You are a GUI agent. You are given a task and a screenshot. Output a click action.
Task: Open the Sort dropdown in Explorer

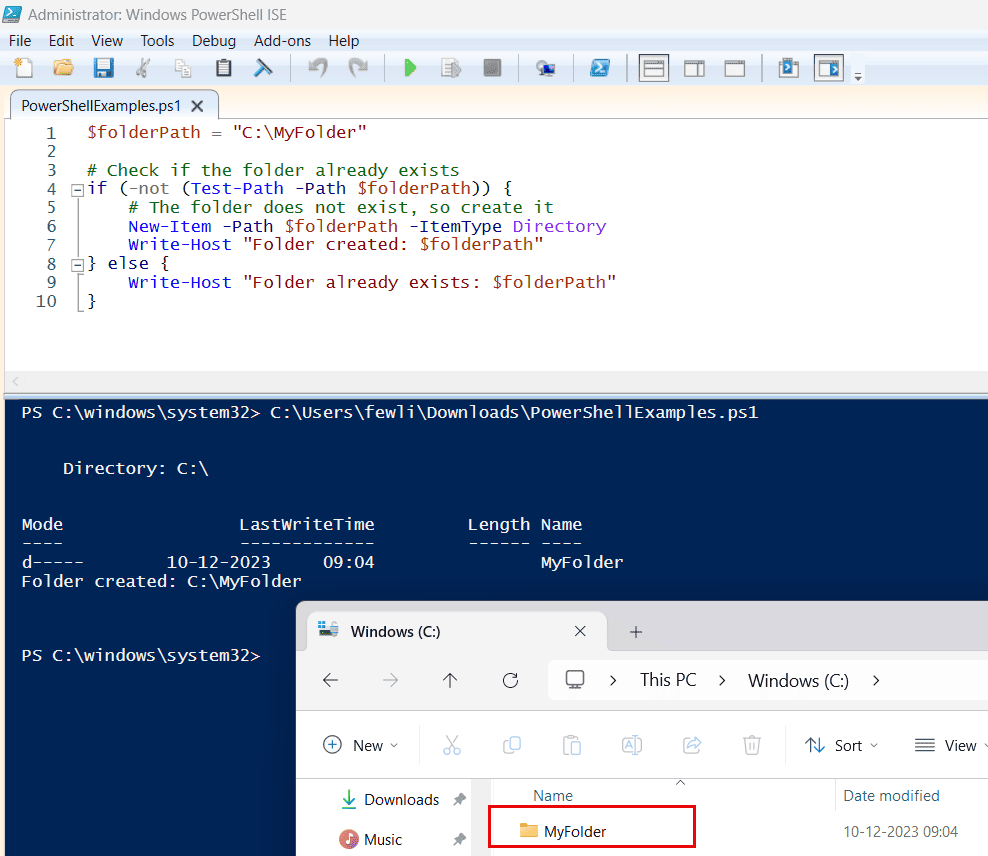[841, 746]
